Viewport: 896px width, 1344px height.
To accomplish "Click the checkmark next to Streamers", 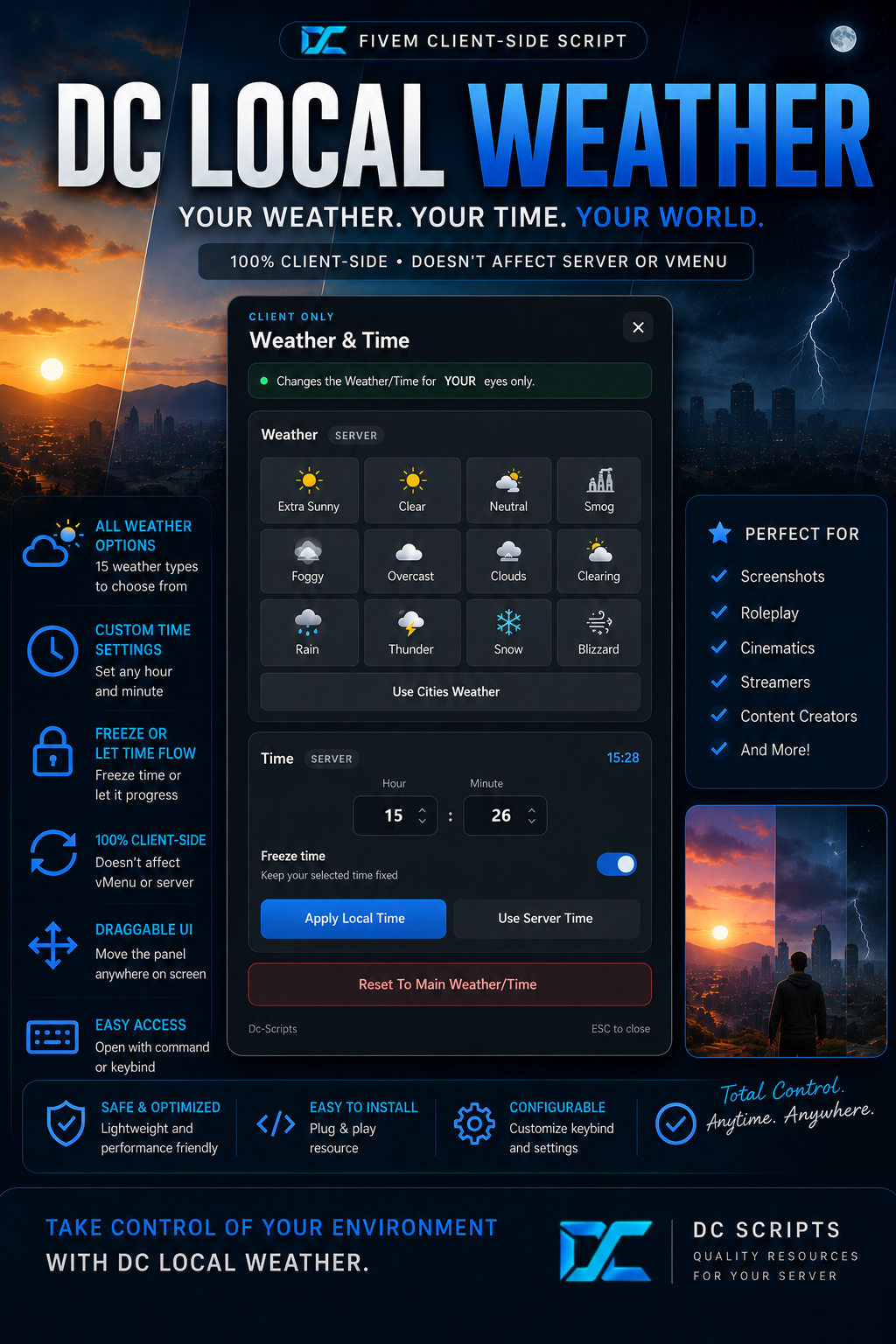I will [x=719, y=681].
